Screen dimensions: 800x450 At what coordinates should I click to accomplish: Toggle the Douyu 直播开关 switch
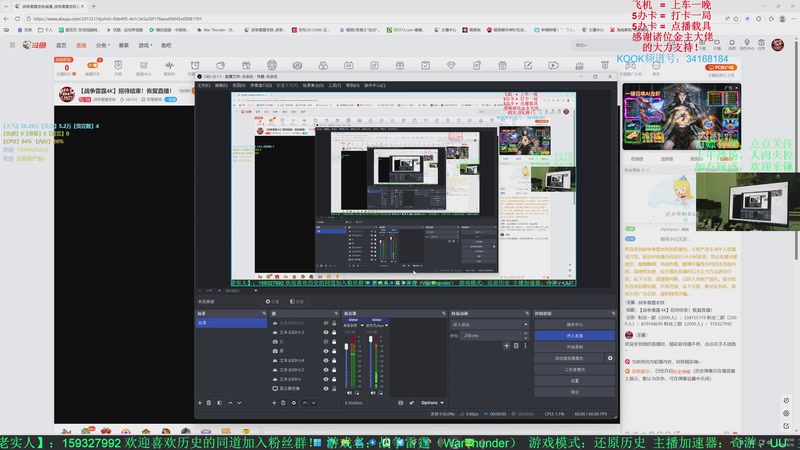point(92,65)
